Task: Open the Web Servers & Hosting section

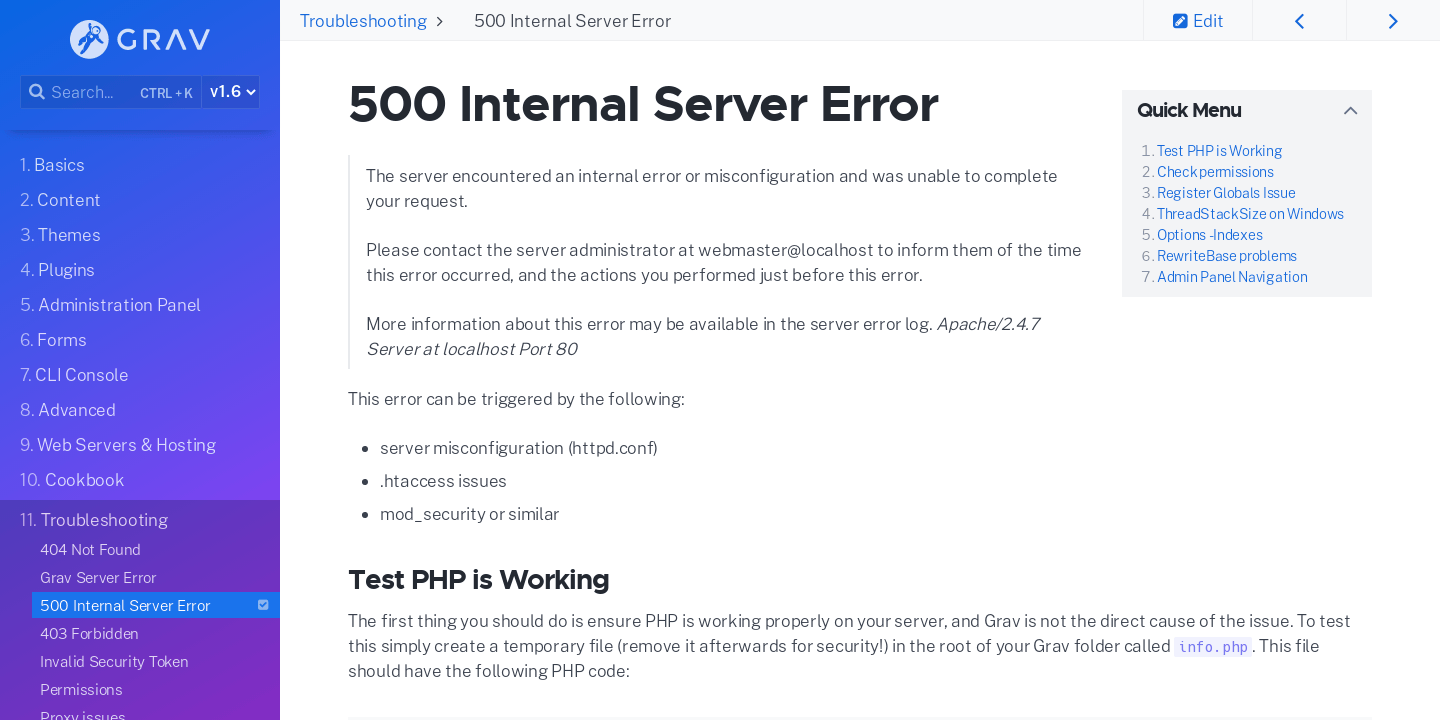Action: click(118, 445)
